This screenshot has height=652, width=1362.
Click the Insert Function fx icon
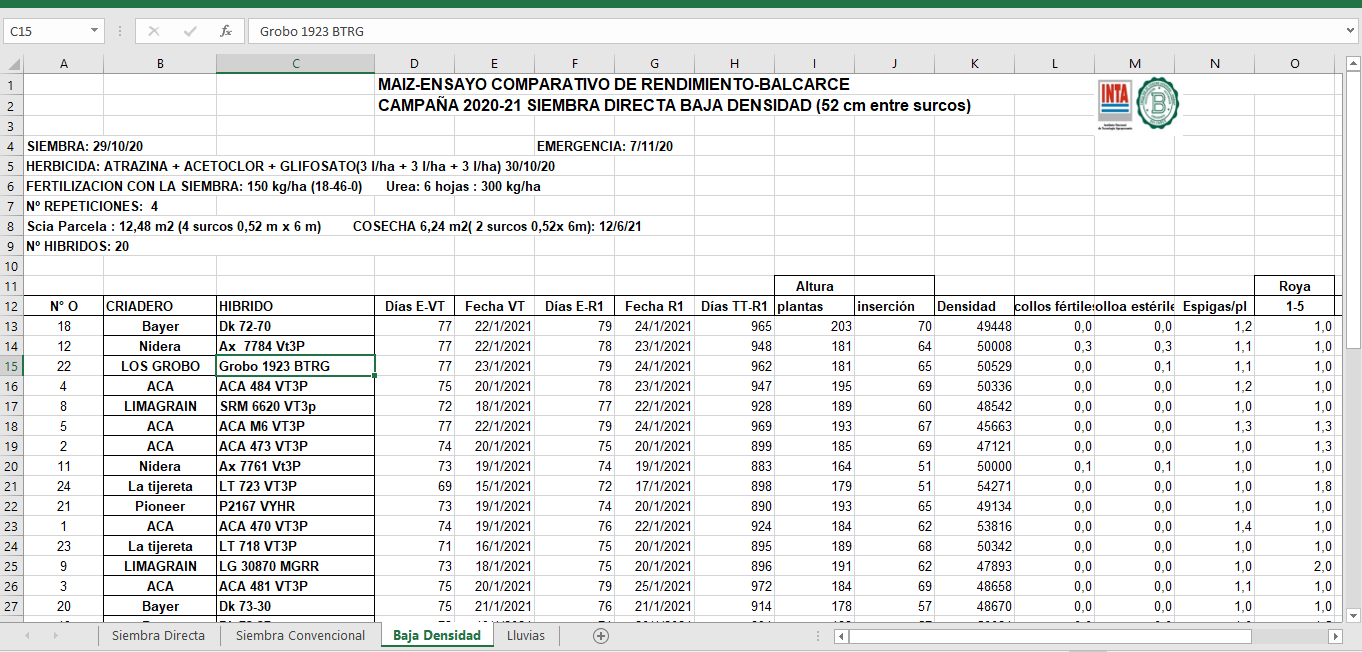(x=226, y=31)
